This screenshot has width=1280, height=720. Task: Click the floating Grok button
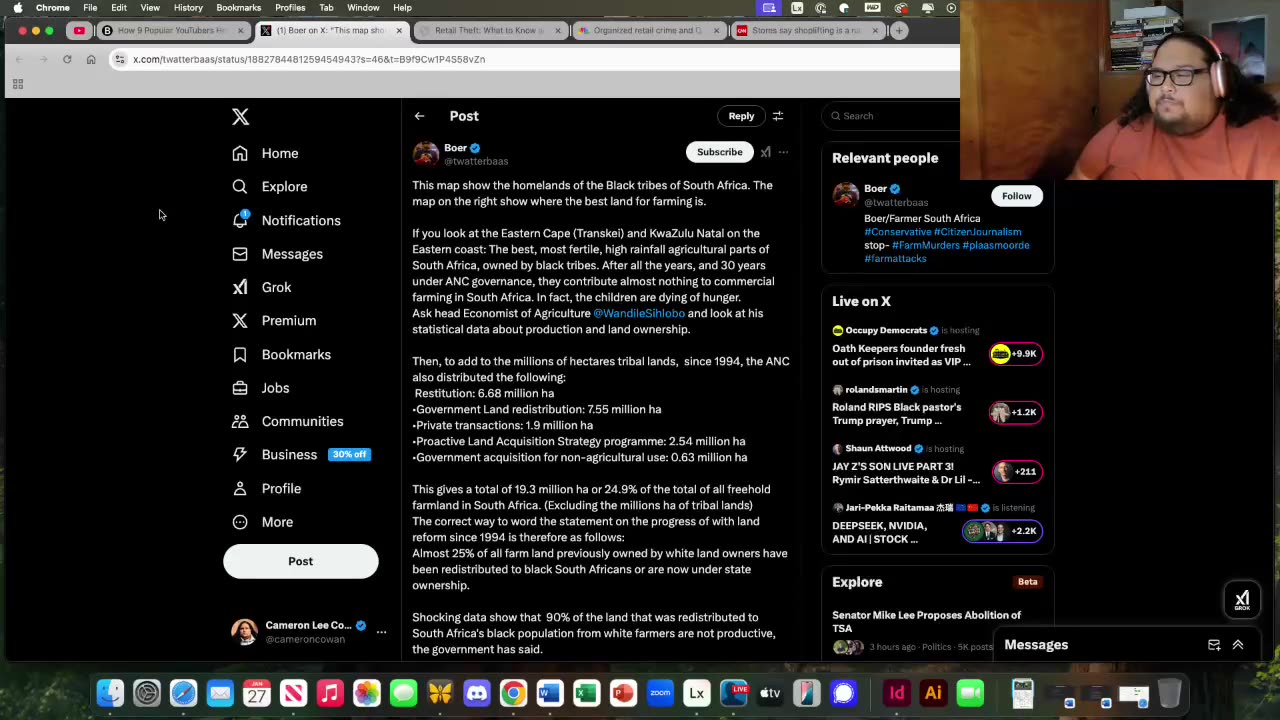(x=1242, y=600)
